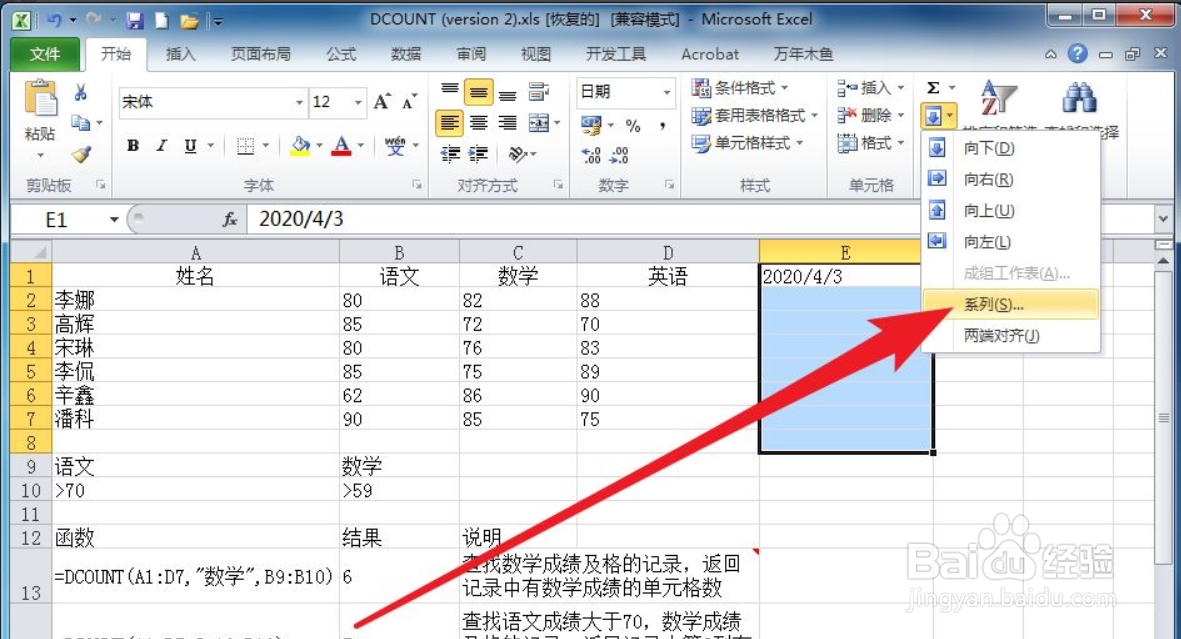Open Excel Help question mark
This screenshot has height=639, width=1181.
[1078, 54]
